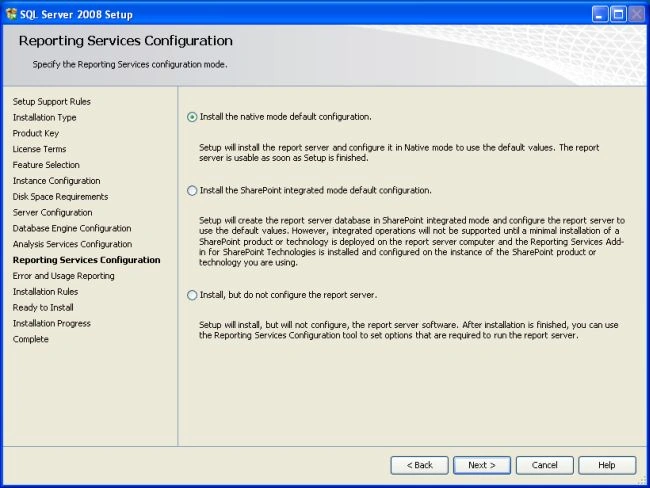Select native mode default configuration radio button
This screenshot has width=650, height=488.
pyautogui.click(x=192, y=117)
